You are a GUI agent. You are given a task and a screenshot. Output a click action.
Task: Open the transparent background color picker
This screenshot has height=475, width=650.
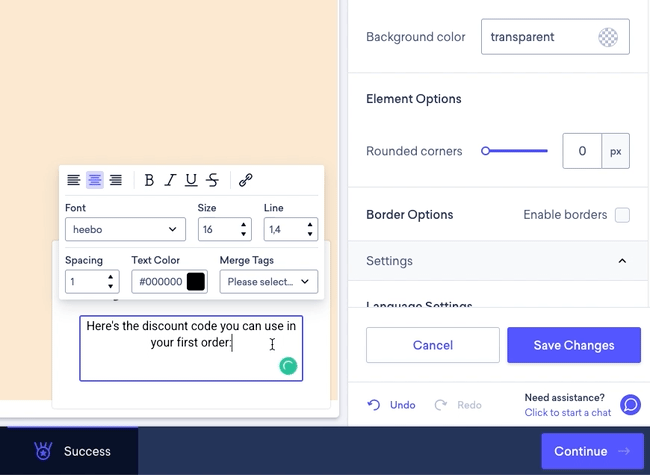(608, 37)
